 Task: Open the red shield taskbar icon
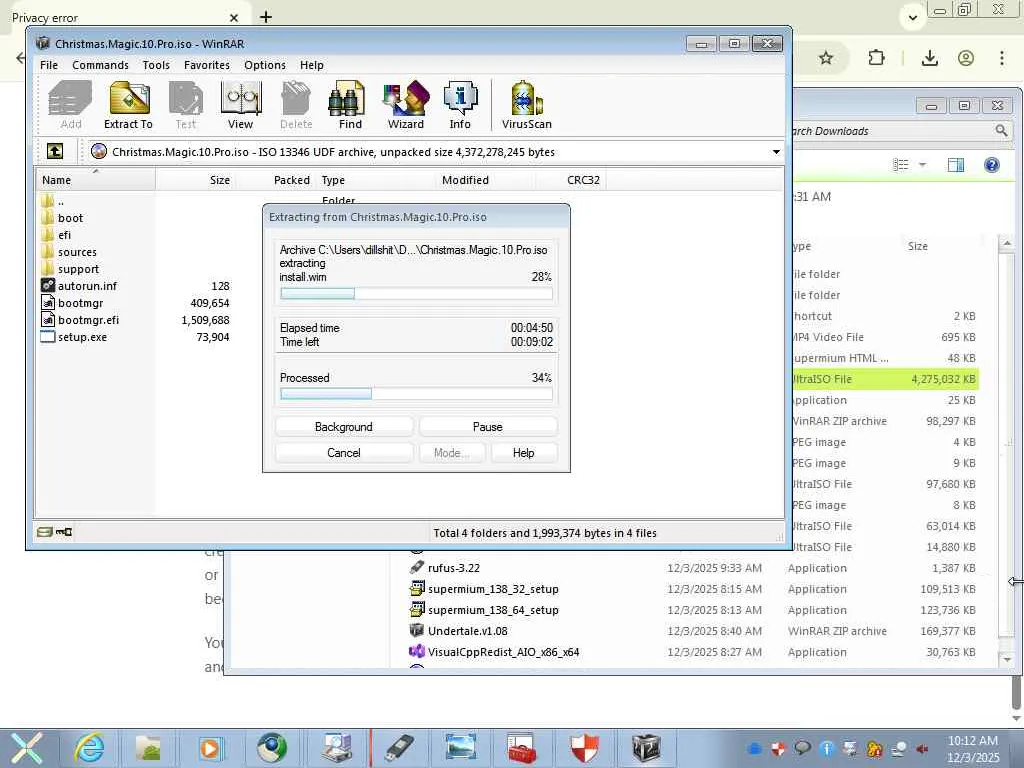point(584,748)
